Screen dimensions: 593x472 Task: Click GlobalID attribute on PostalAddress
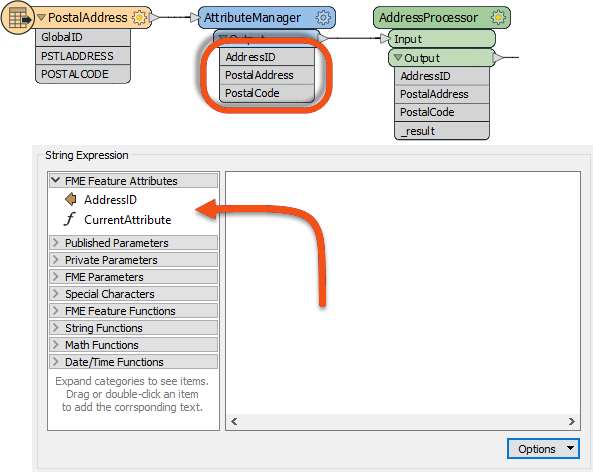[x=83, y=37]
